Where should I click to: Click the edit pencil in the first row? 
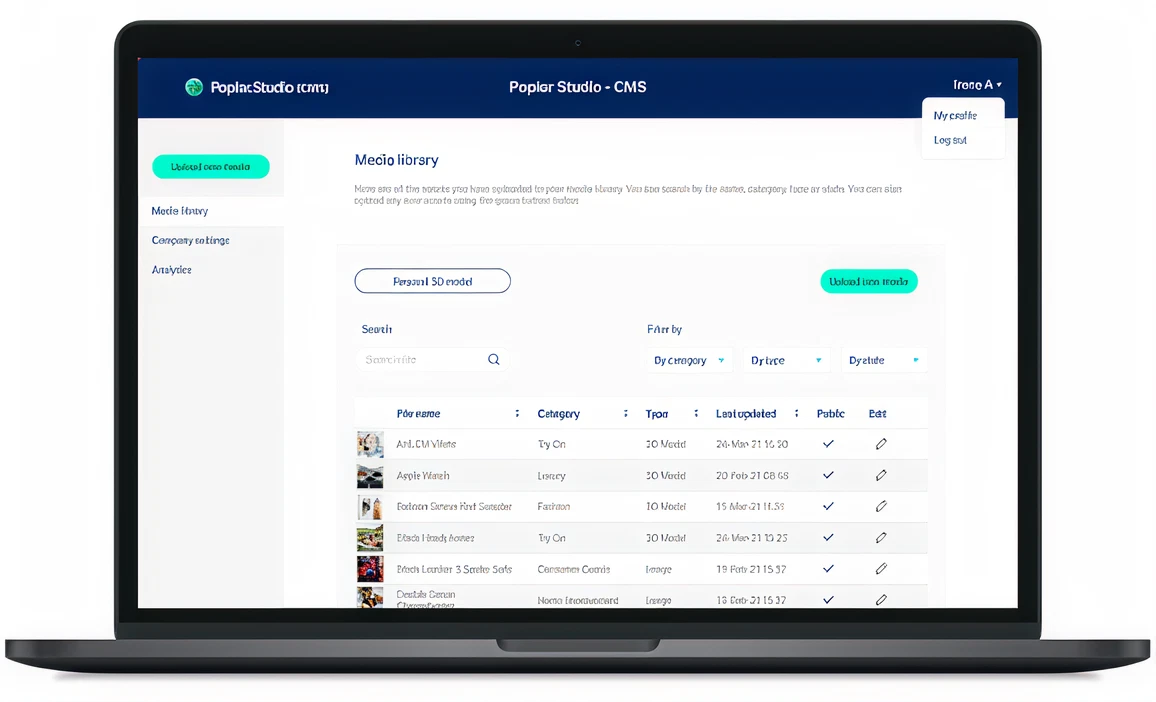tap(881, 444)
